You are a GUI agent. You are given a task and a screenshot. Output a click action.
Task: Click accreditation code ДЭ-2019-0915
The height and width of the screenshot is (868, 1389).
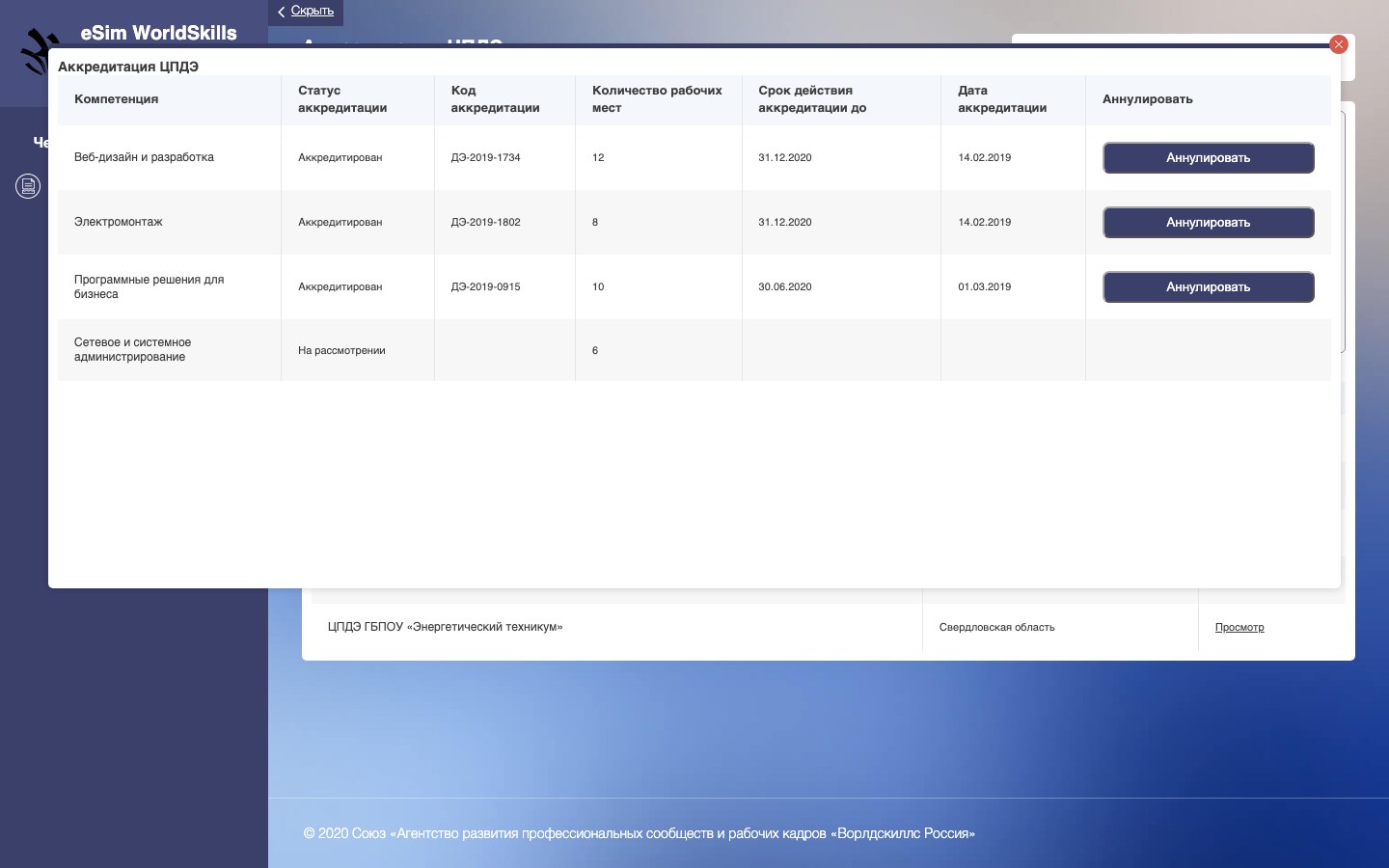point(485,287)
